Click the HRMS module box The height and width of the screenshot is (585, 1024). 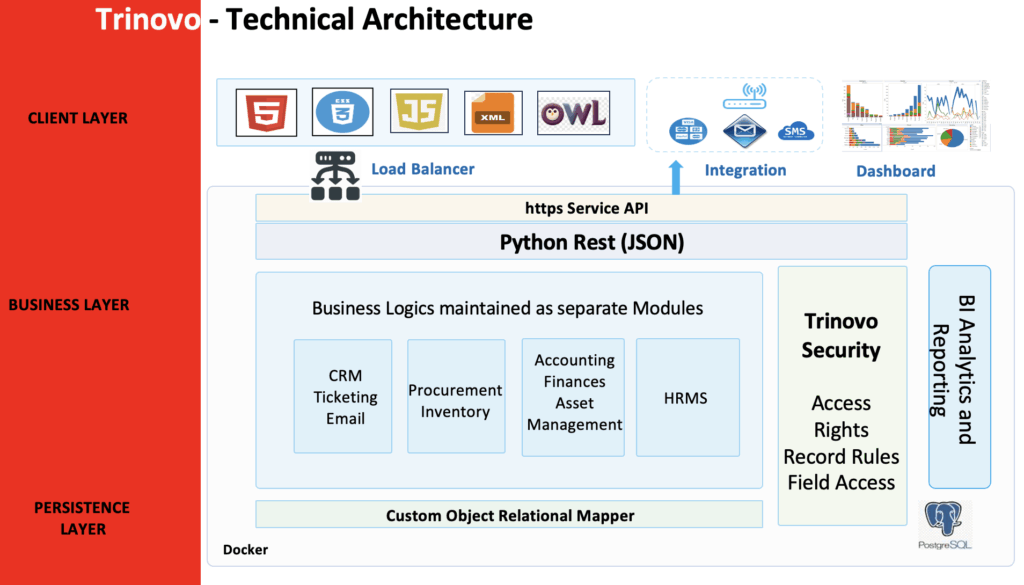[686, 396]
